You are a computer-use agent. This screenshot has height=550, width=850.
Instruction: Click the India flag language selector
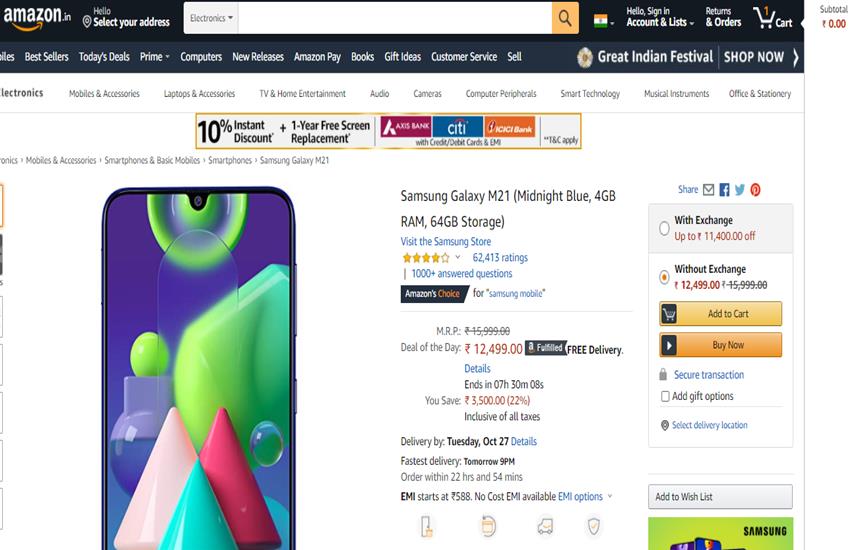pos(602,19)
